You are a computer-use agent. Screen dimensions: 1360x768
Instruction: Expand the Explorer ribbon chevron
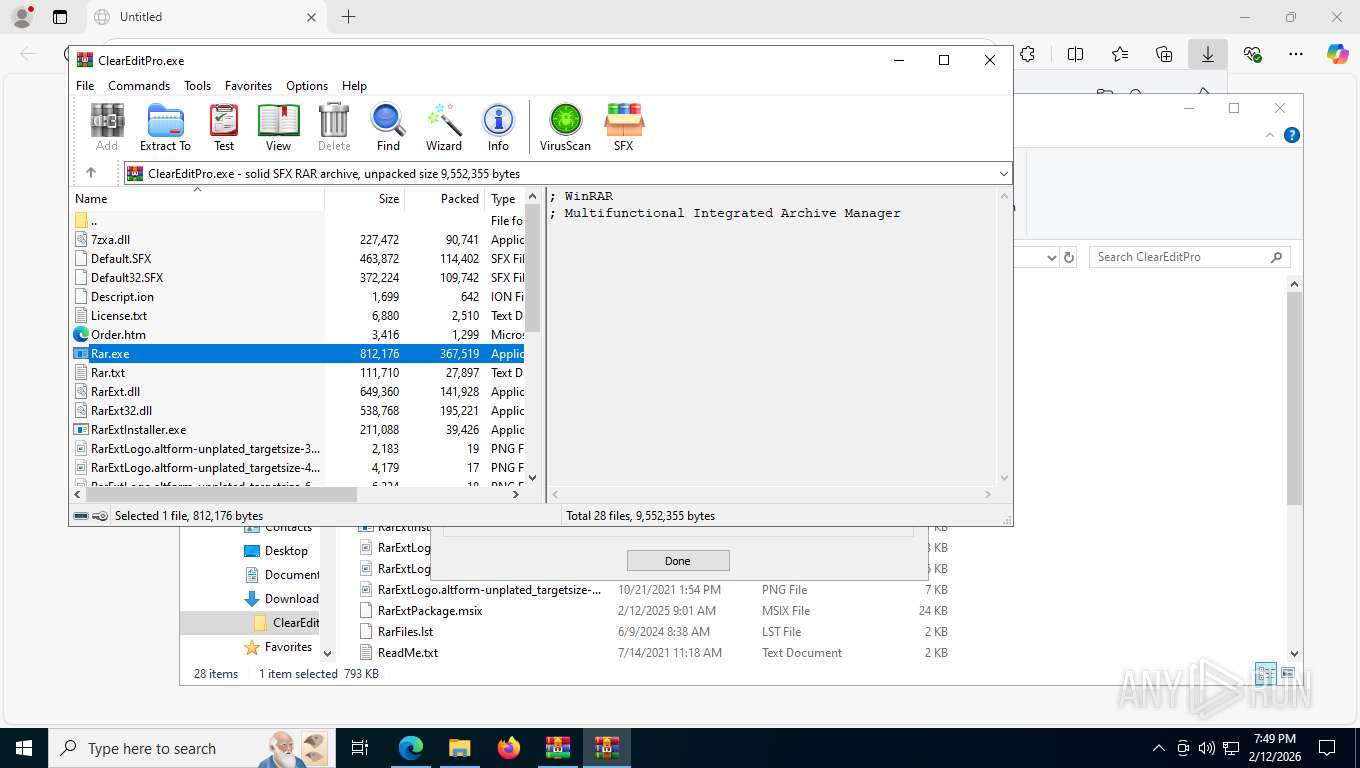coord(1271,135)
